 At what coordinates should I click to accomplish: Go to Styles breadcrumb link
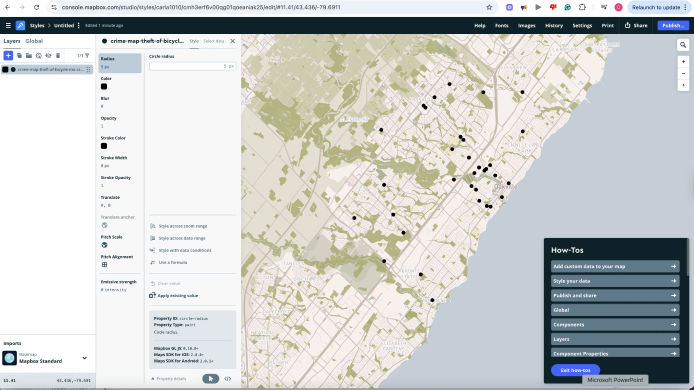pyautogui.click(x=37, y=25)
